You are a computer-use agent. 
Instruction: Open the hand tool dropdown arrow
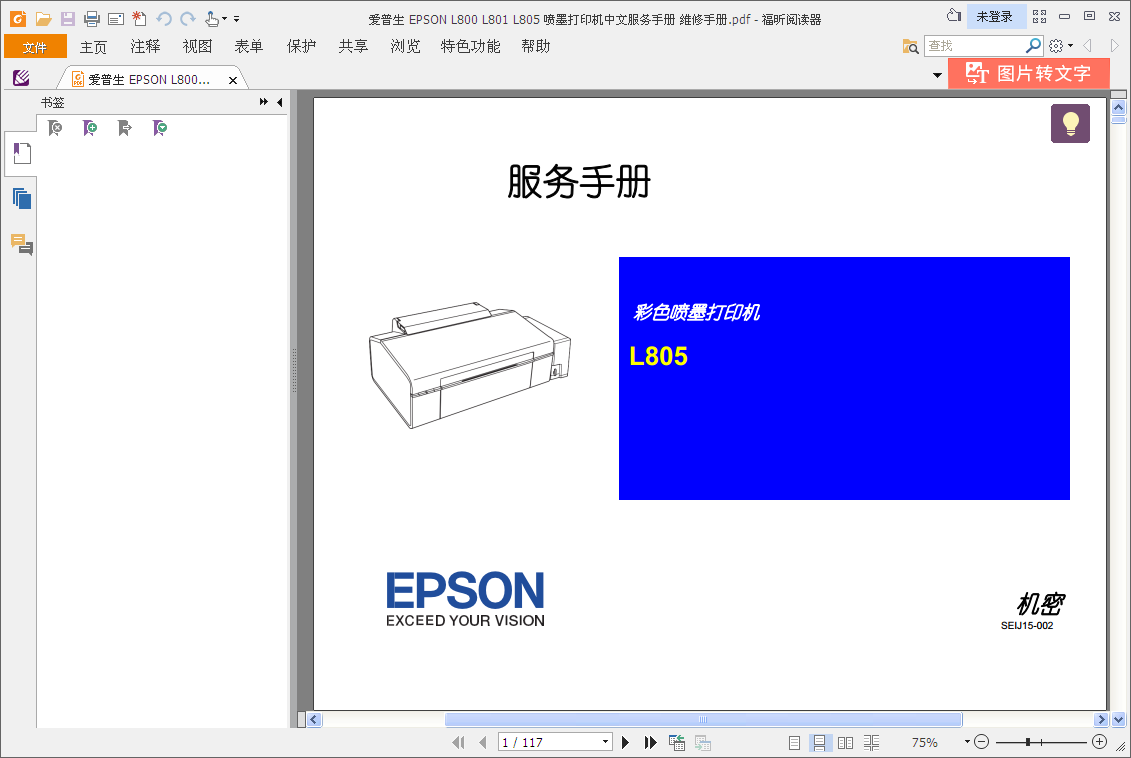[x=224, y=19]
